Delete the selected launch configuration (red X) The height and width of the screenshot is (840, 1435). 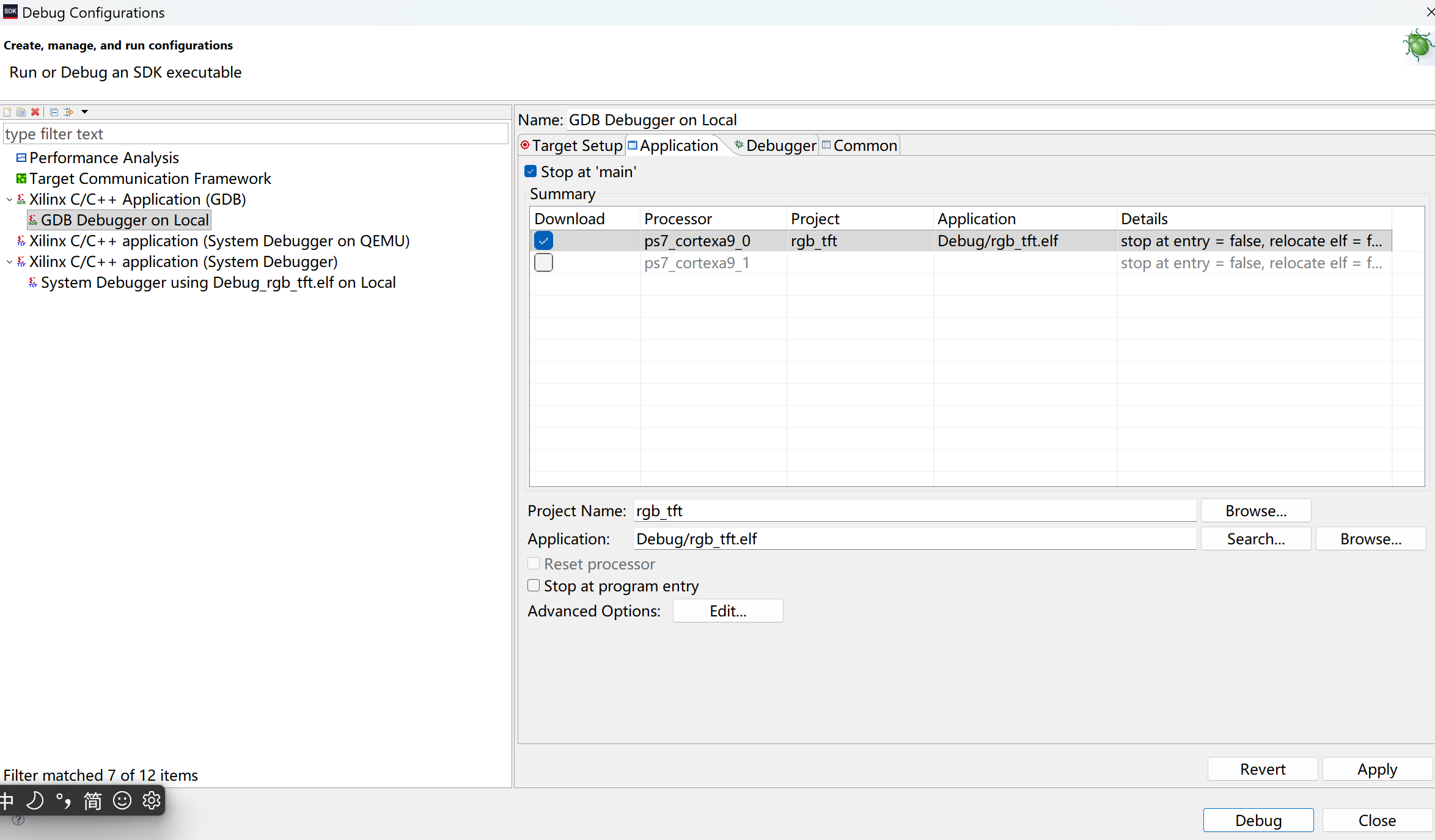tap(35, 112)
